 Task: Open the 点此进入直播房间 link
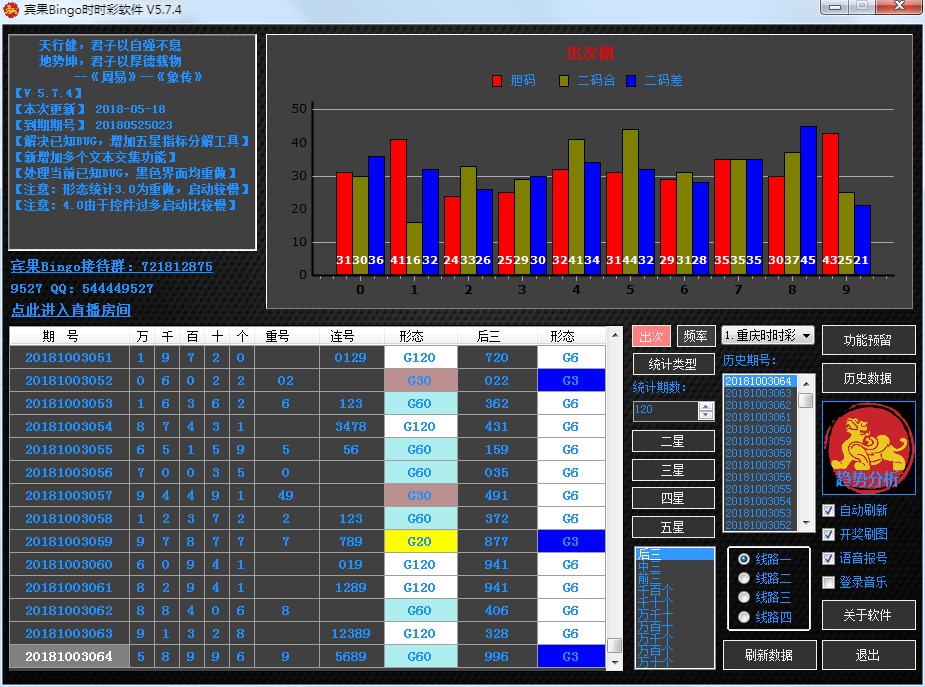tap(71, 310)
